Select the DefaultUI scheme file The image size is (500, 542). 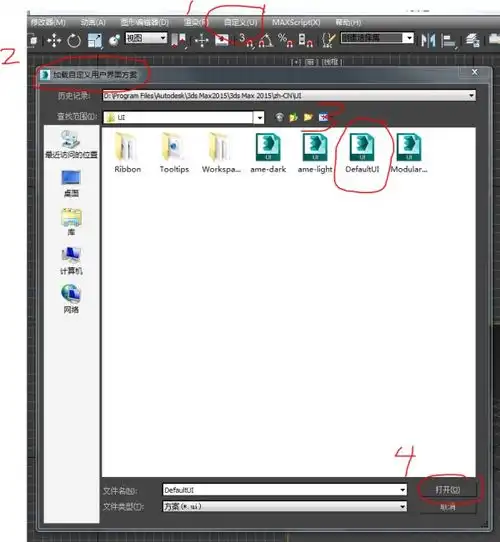pos(362,153)
